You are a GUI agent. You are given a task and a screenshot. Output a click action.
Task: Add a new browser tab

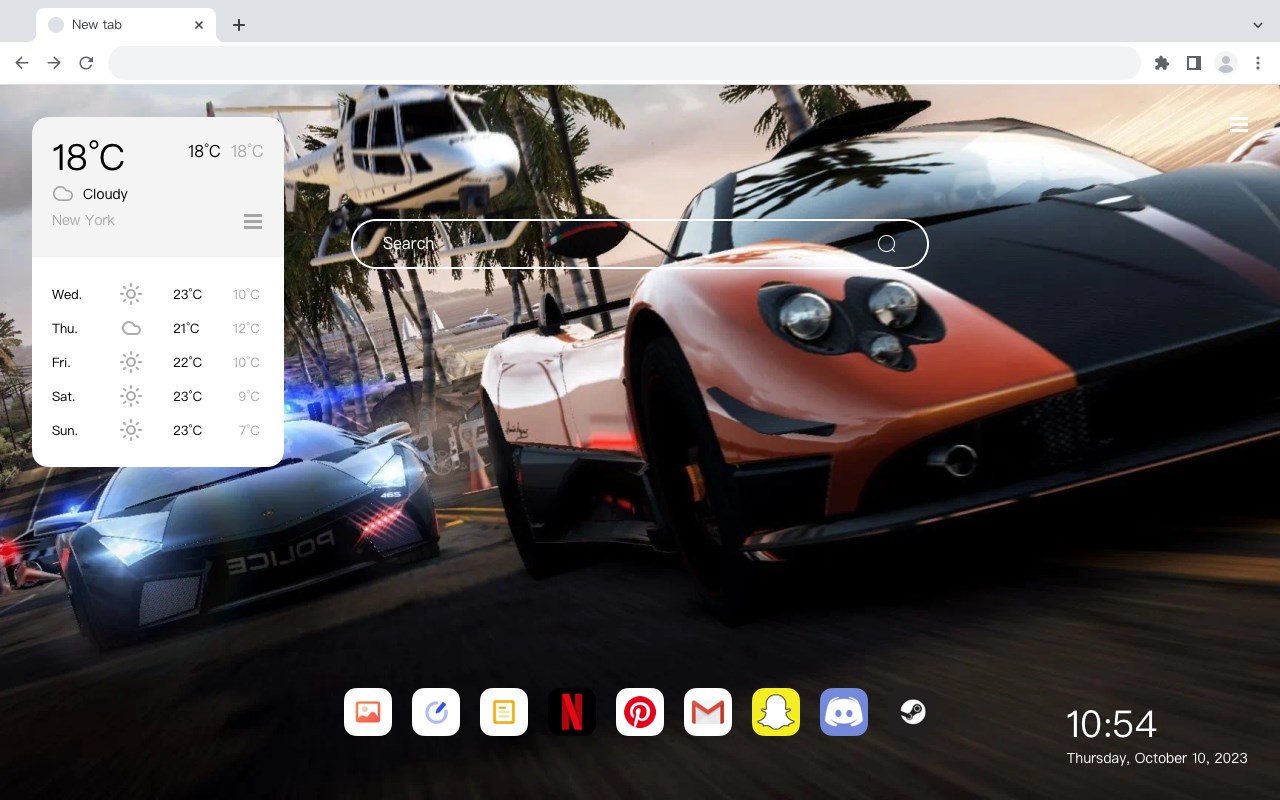[238, 25]
